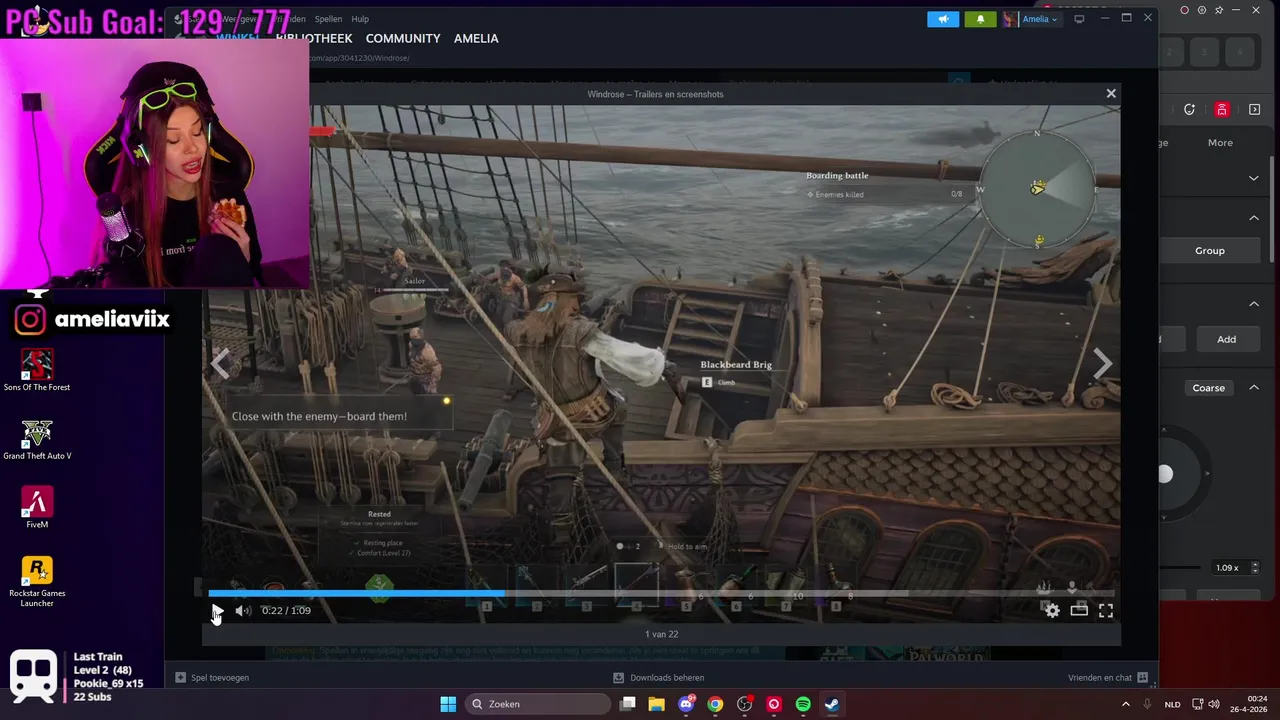Switch trailer to theater mode icon
Image resolution: width=1280 pixels, height=720 pixels.
click(x=1079, y=610)
